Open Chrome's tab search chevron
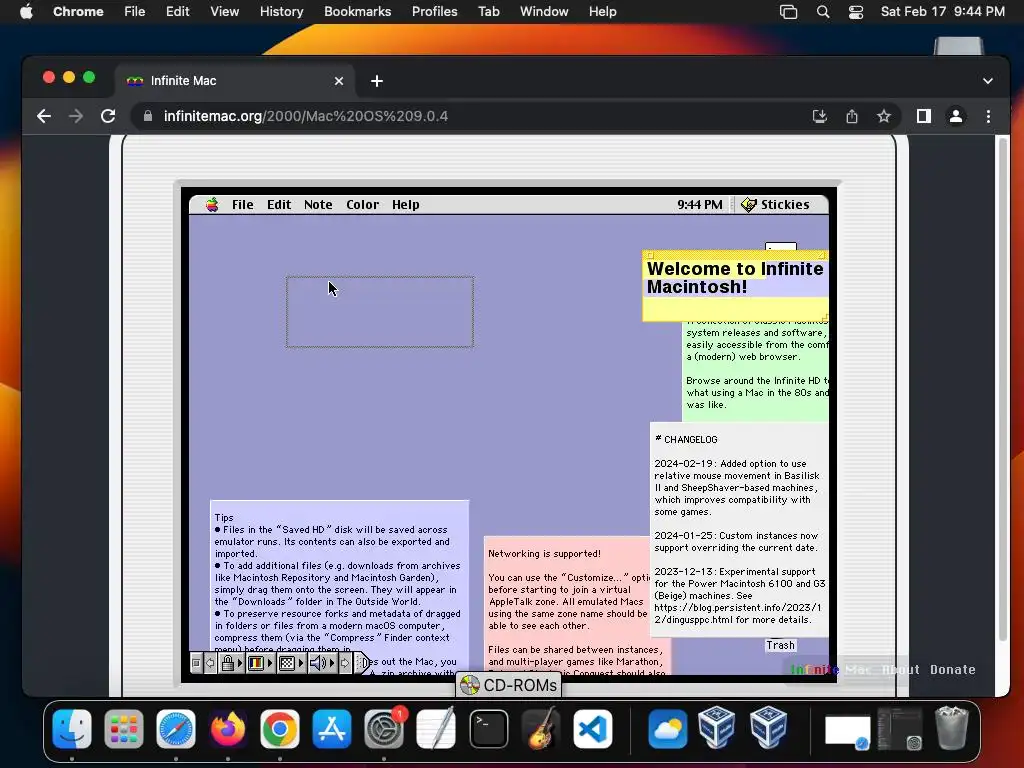 coord(987,81)
